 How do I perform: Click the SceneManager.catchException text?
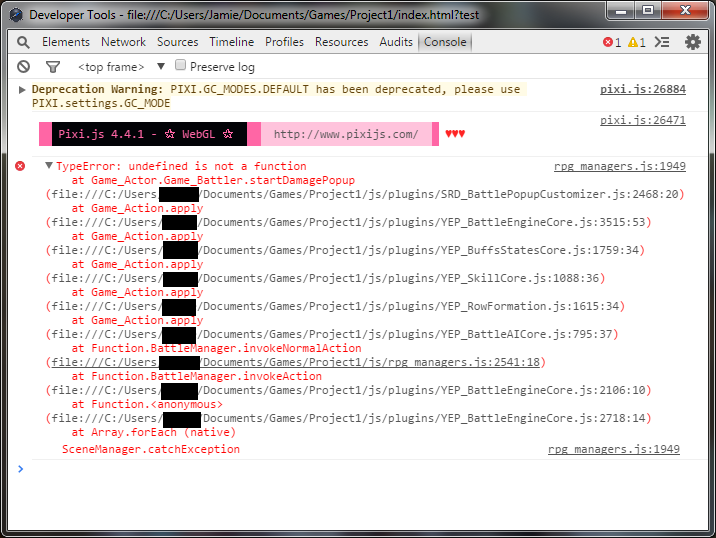(x=151, y=449)
